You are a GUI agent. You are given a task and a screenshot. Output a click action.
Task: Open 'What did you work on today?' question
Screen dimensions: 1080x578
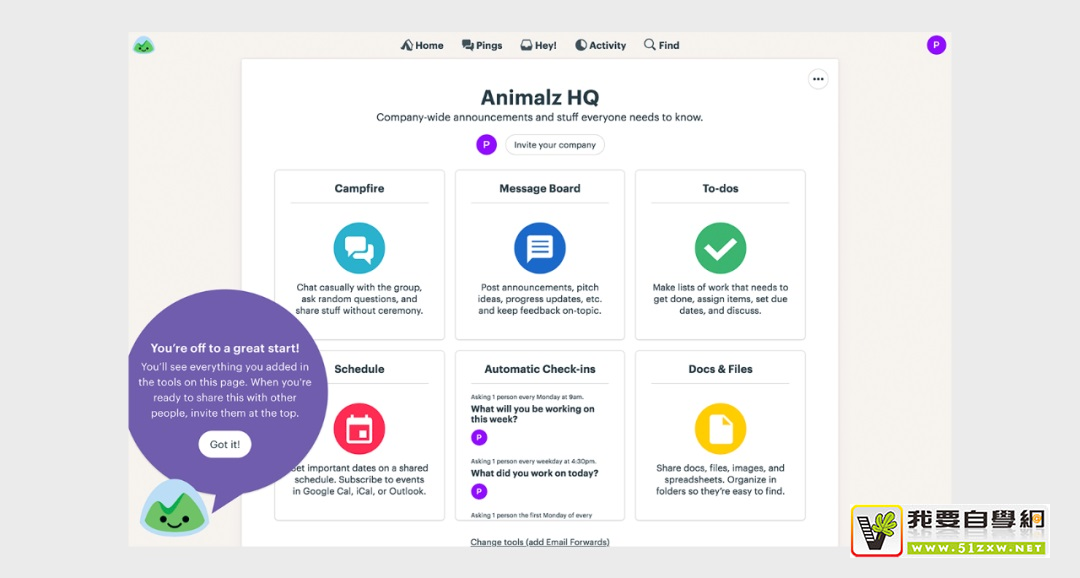click(534, 473)
